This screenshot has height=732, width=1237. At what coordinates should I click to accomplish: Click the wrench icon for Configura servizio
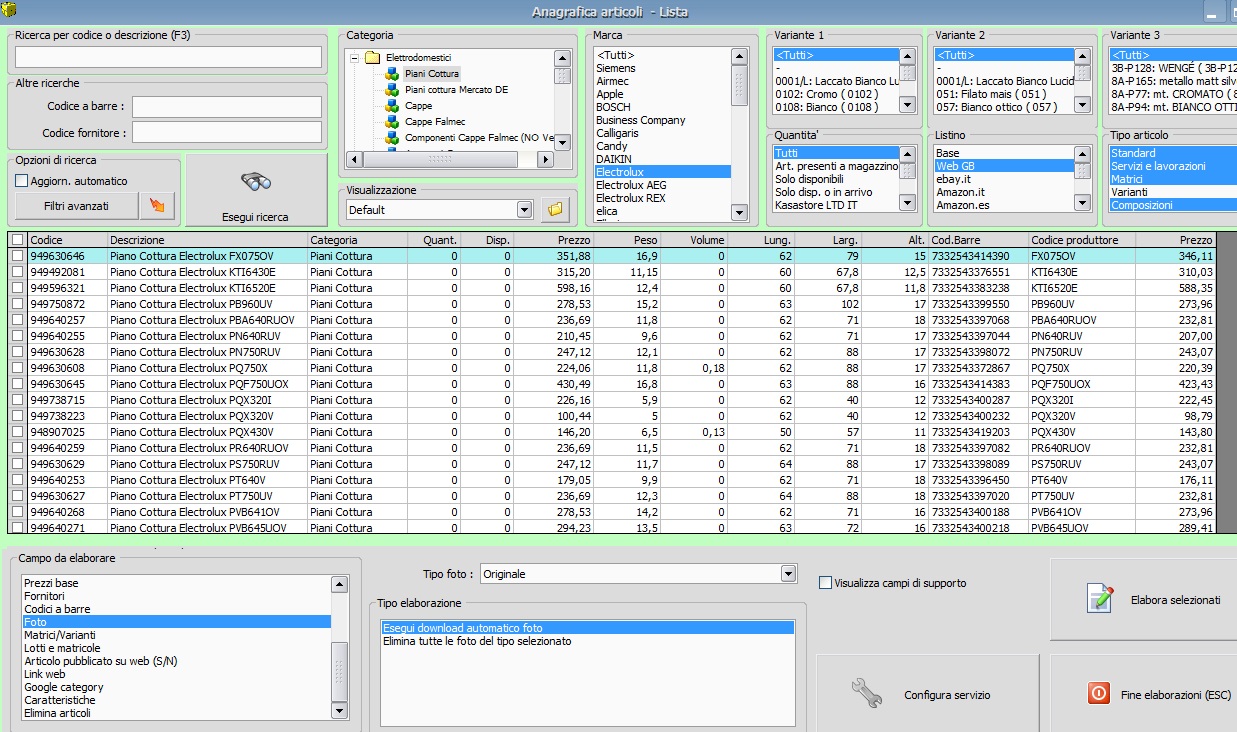point(866,693)
